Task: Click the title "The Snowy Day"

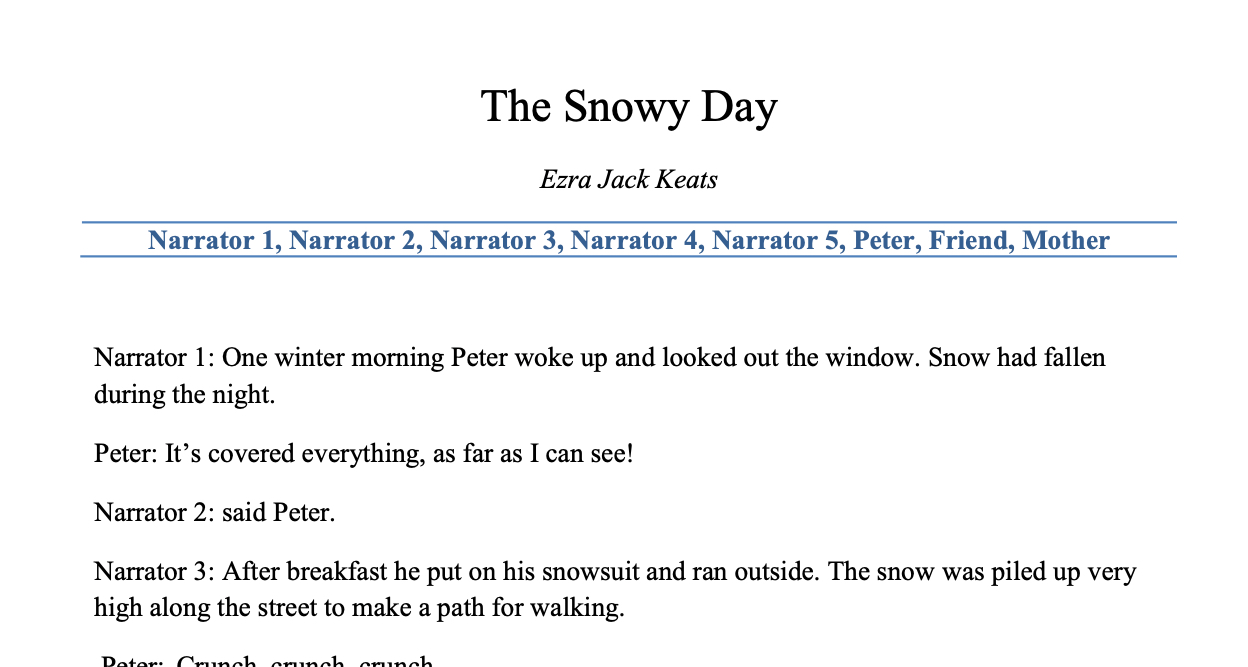Action: click(x=628, y=107)
